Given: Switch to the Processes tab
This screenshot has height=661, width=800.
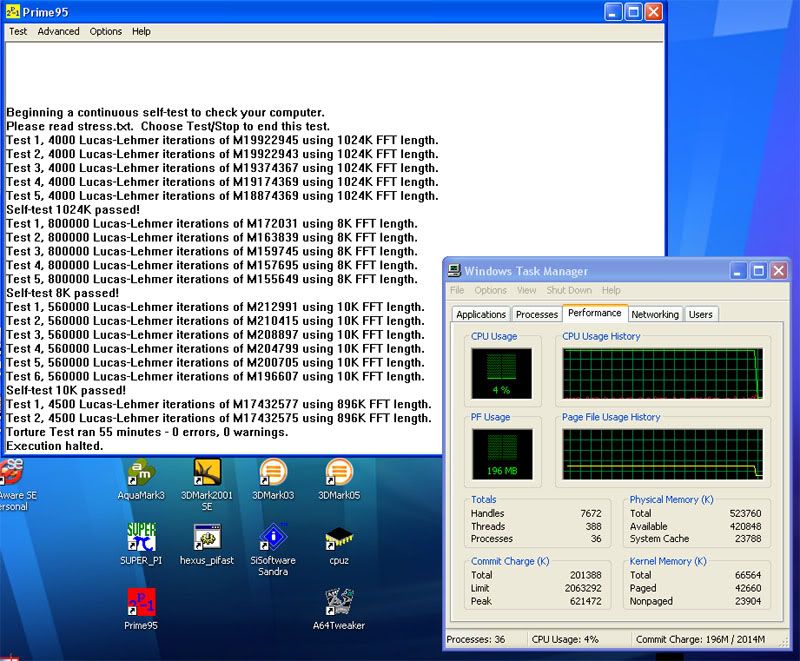Looking at the screenshot, I should pyautogui.click(x=537, y=314).
